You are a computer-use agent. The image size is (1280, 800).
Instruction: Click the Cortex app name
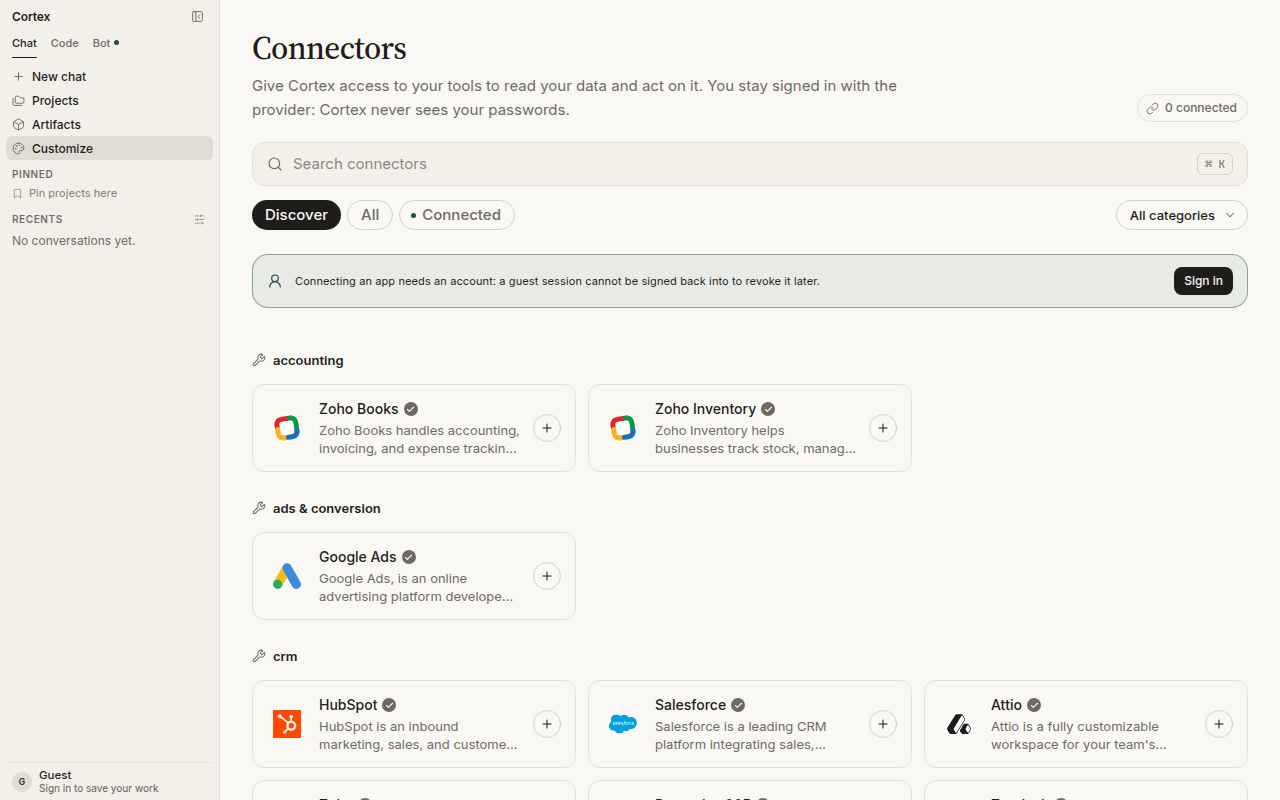(31, 17)
